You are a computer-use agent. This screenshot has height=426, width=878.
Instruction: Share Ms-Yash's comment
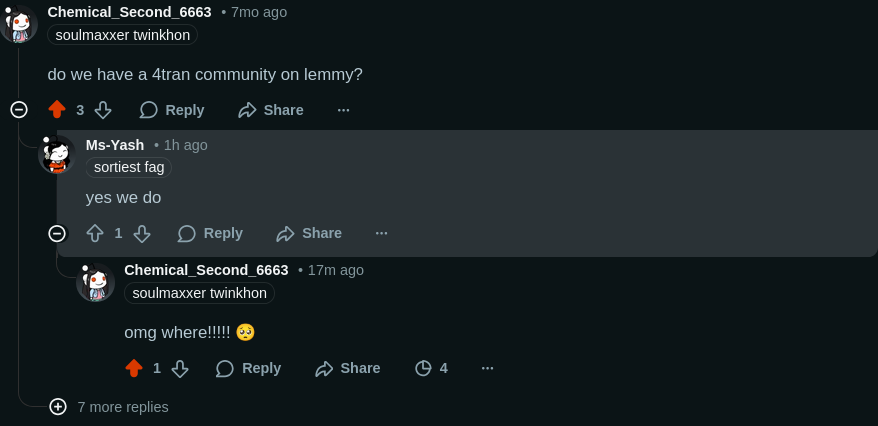pyautogui.click(x=309, y=233)
